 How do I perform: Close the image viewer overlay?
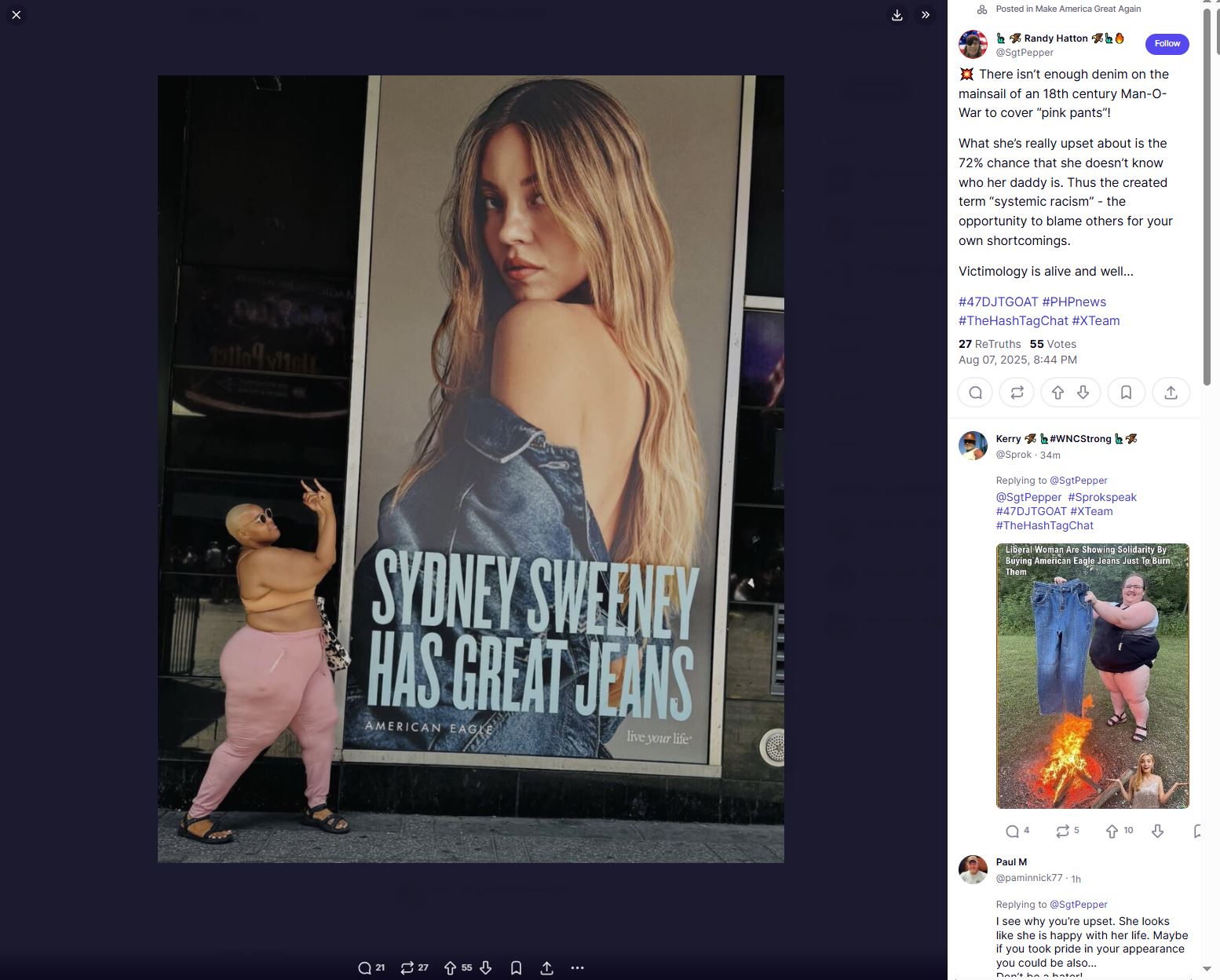[x=16, y=15]
